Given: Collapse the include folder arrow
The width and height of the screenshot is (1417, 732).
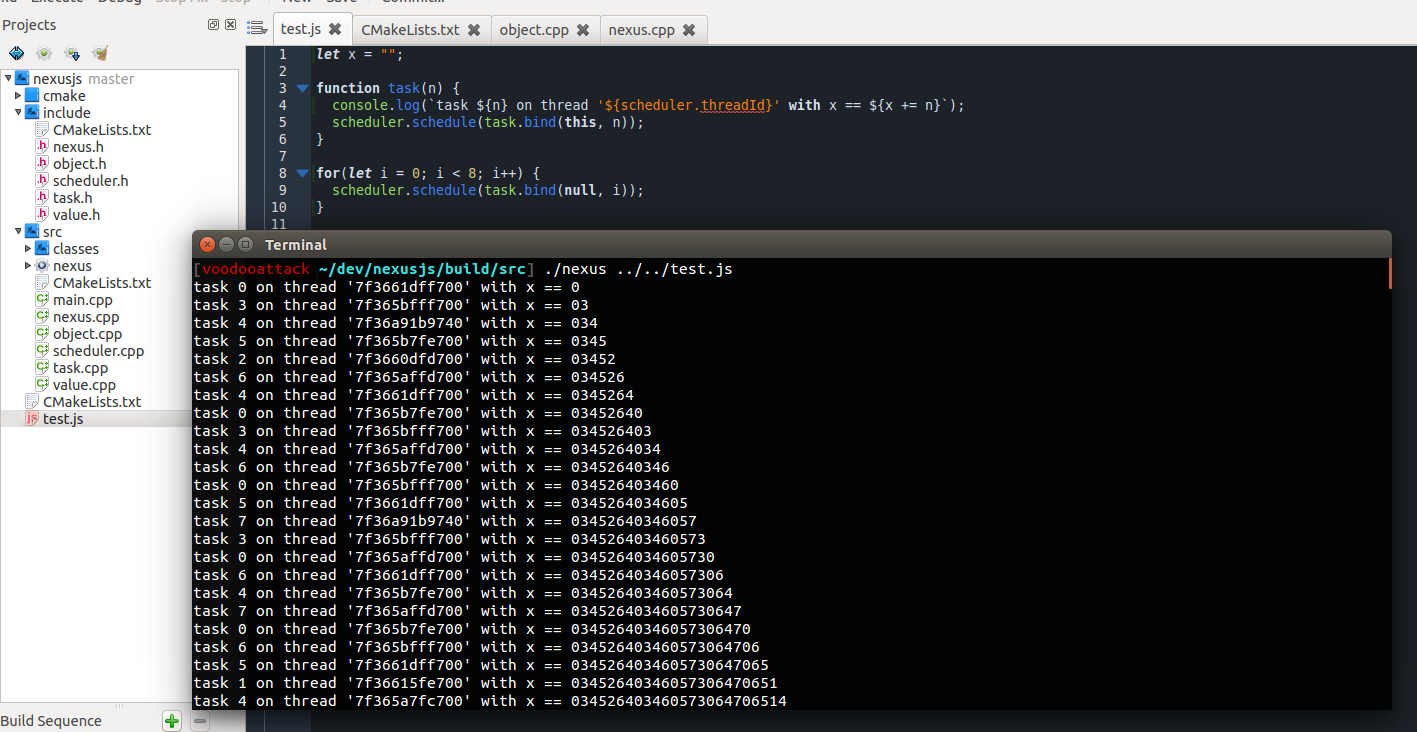Looking at the screenshot, I should coord(18,113).
